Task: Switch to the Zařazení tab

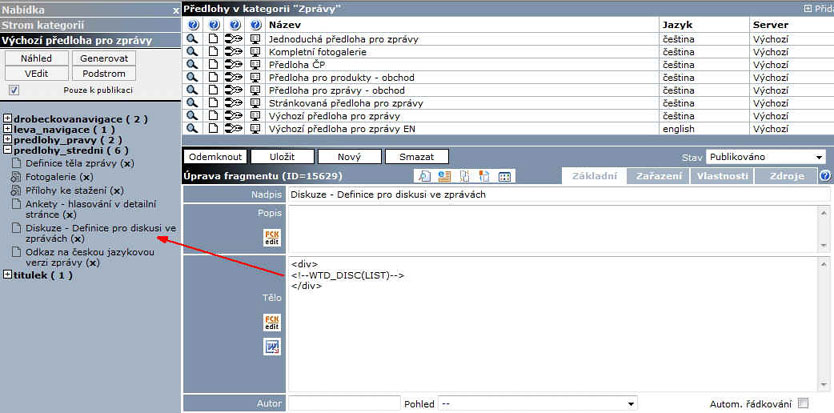Action: click(x=658, y=176)
